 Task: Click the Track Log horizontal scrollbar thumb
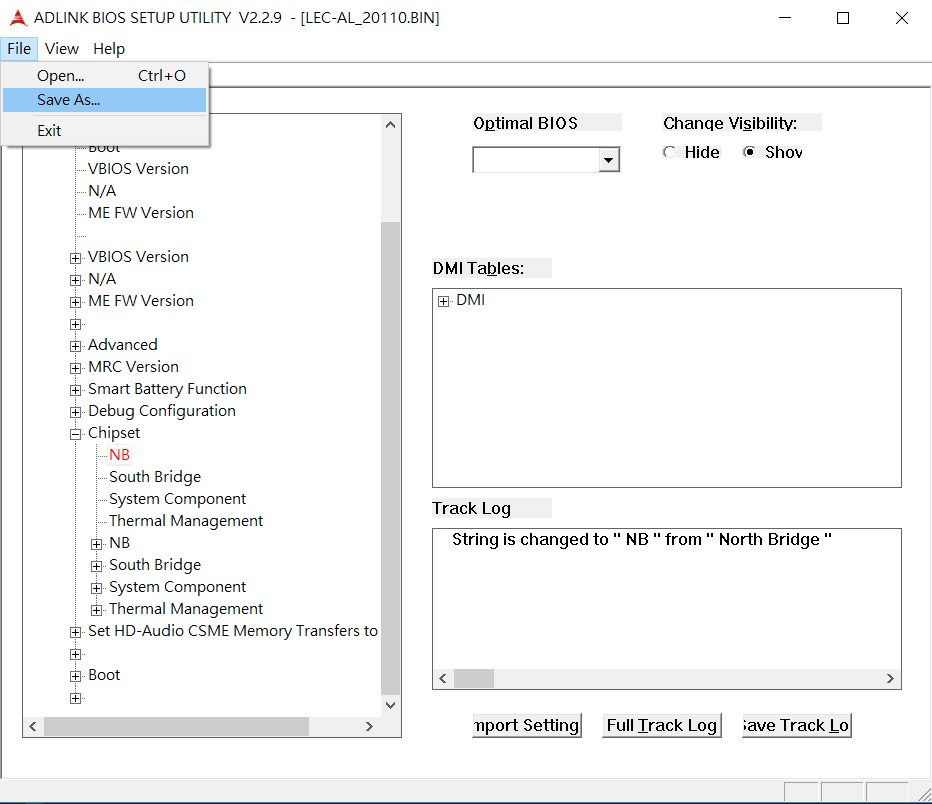point(474,679)
